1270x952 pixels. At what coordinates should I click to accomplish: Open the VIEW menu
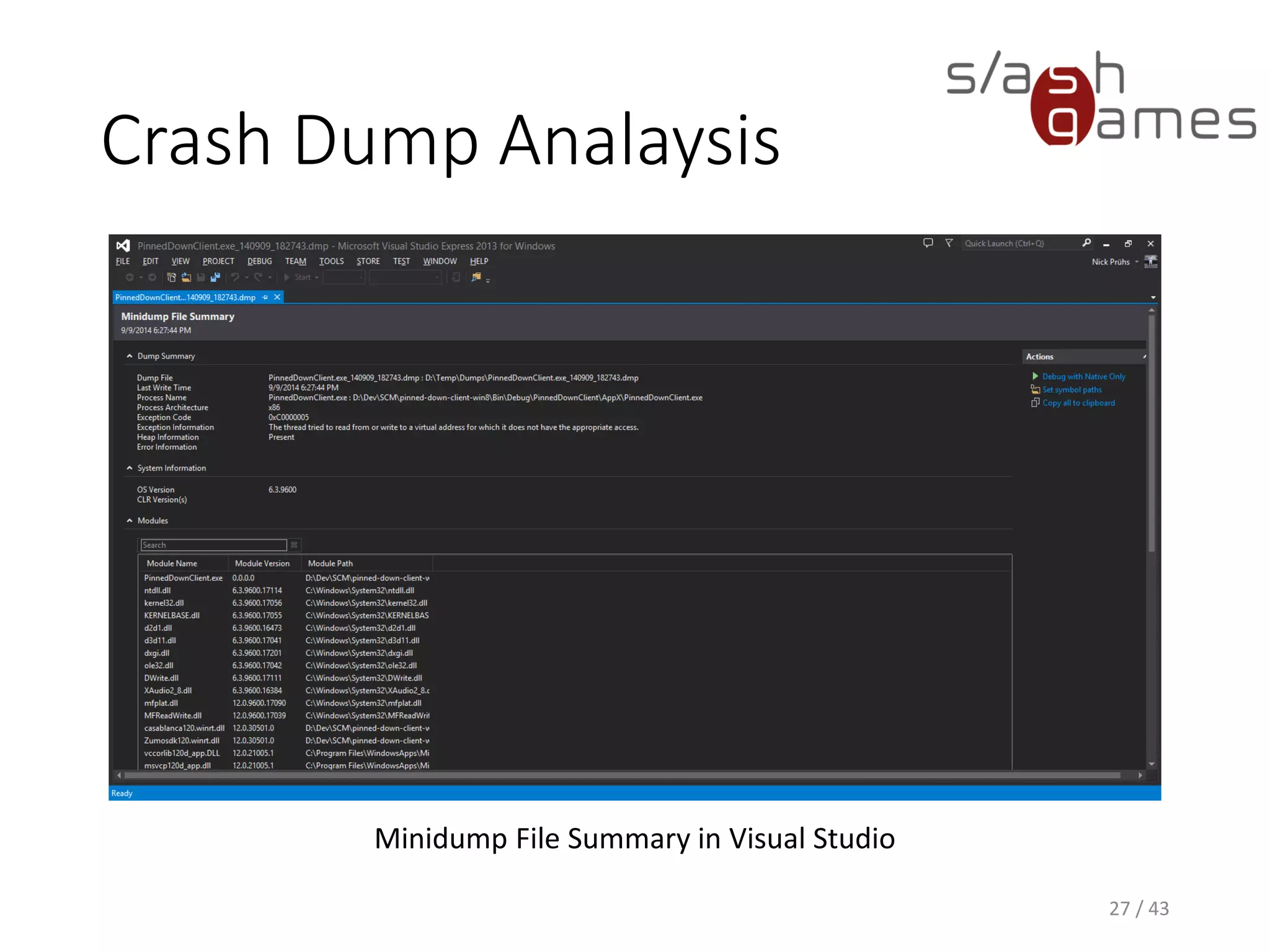pos(180,262)
